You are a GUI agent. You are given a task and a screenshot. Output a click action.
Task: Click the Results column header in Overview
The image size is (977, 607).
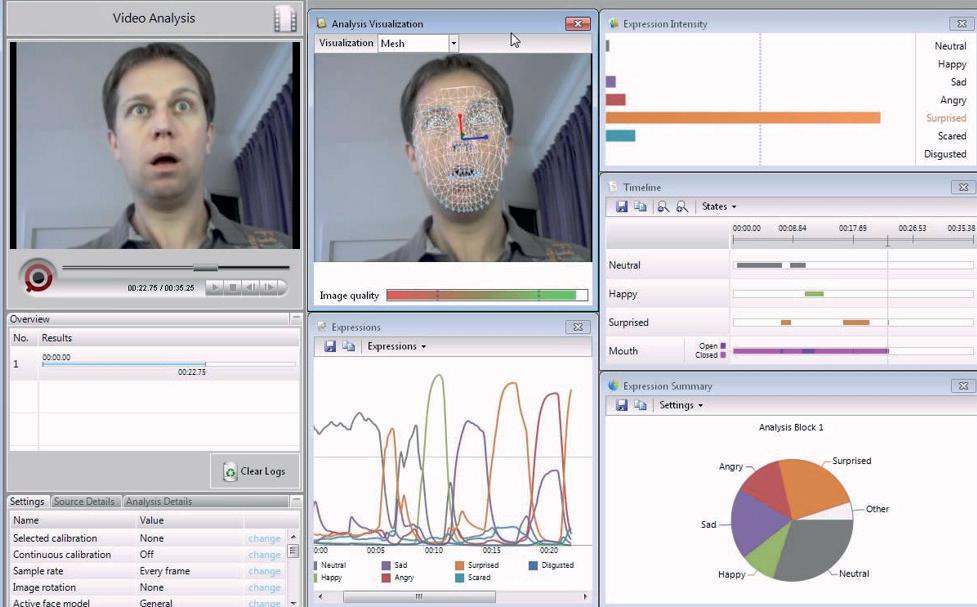(x=57, y=338)
